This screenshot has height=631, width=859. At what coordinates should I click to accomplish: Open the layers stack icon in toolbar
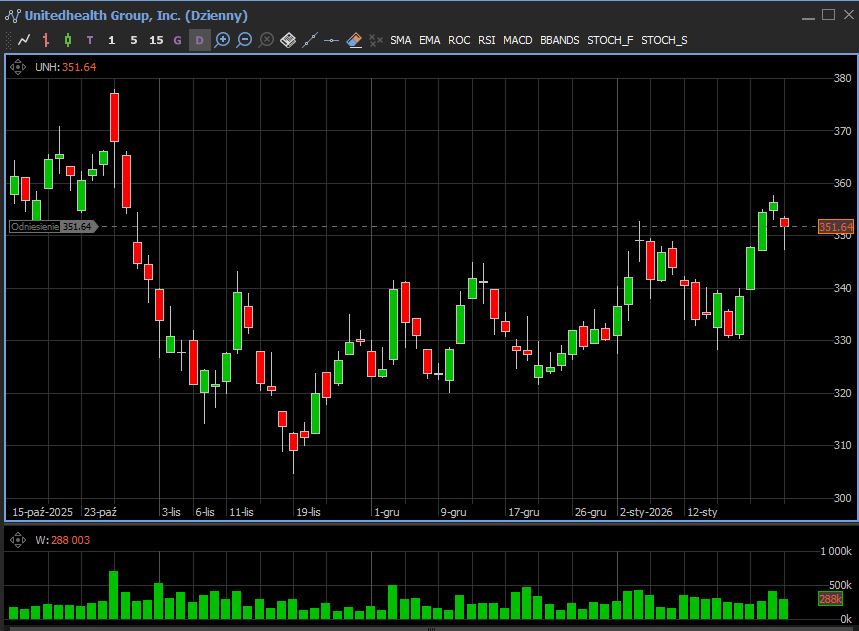[x=288, y=40]
